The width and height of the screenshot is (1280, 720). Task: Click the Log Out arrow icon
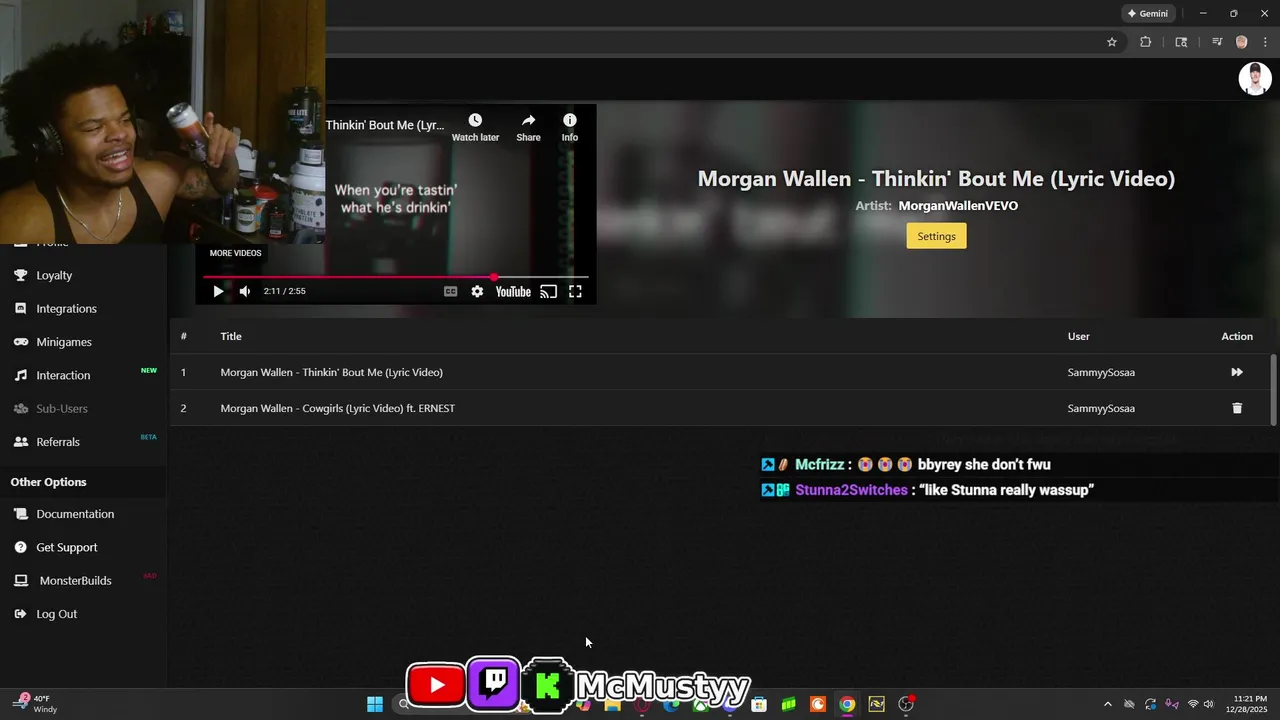(x=20, y=614)
